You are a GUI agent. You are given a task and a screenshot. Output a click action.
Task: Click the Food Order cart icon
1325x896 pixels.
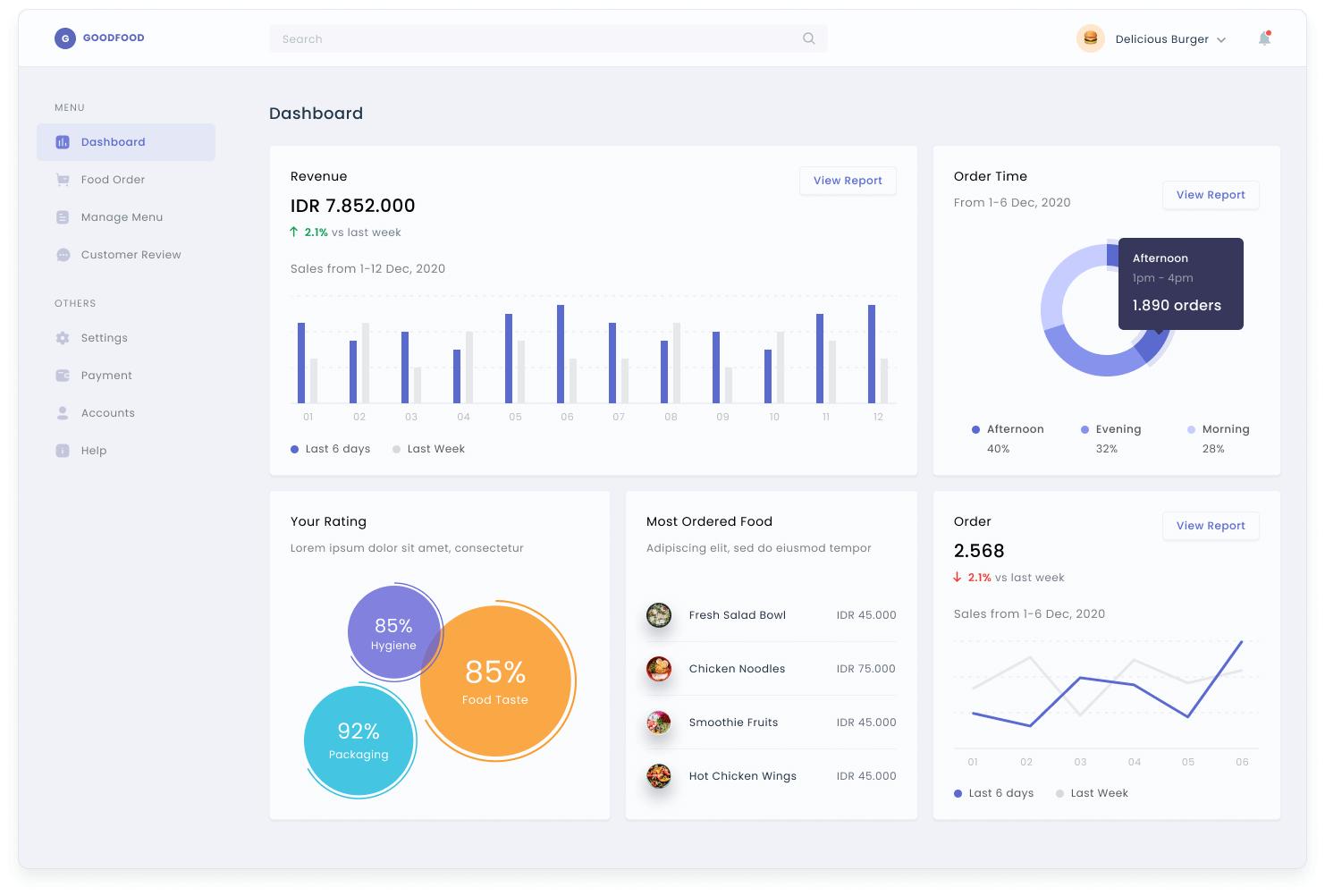[x=63, y=180]
